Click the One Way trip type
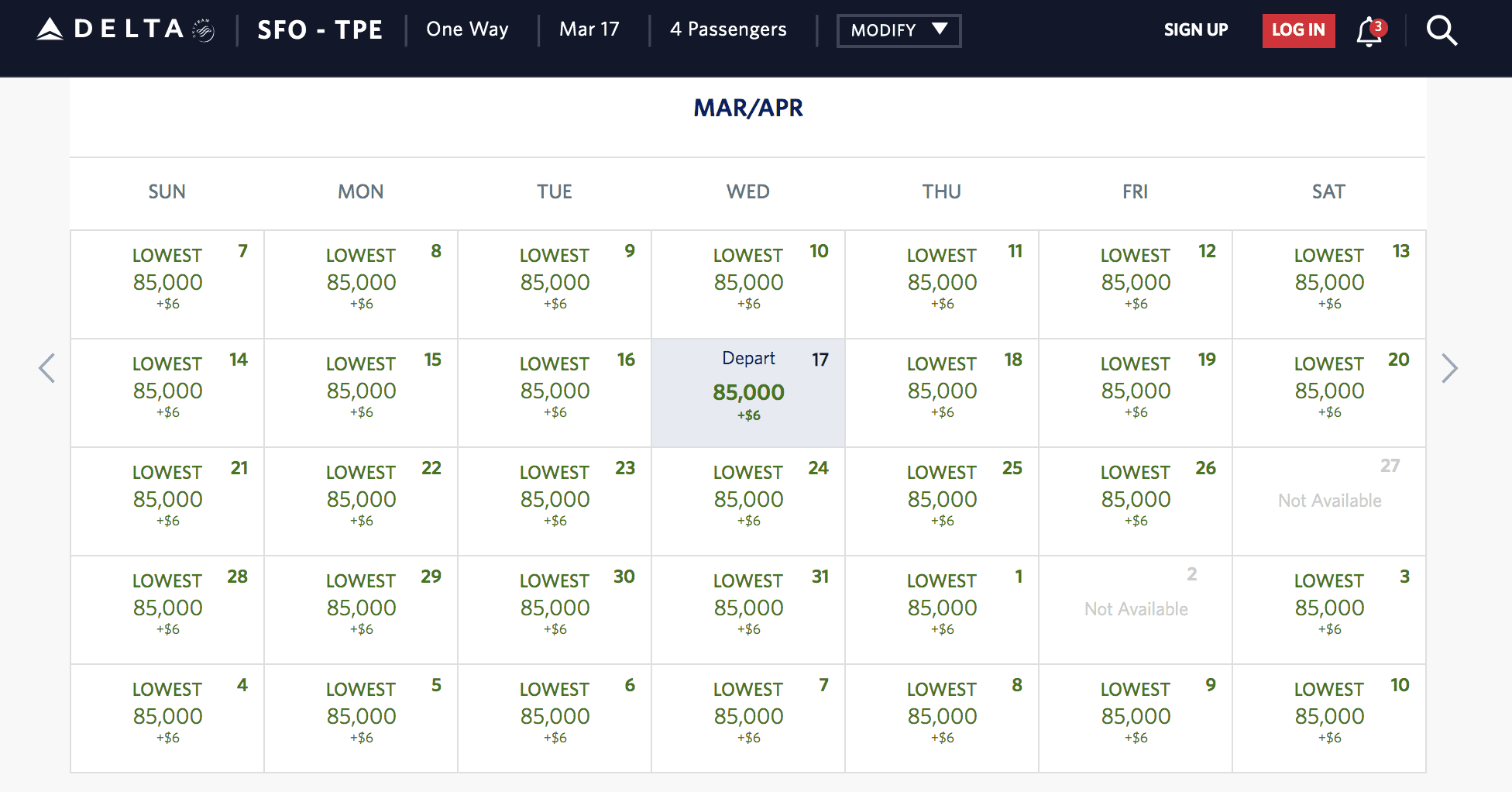The height and width of the screenshot is (792, 1512). coord(467,29)
